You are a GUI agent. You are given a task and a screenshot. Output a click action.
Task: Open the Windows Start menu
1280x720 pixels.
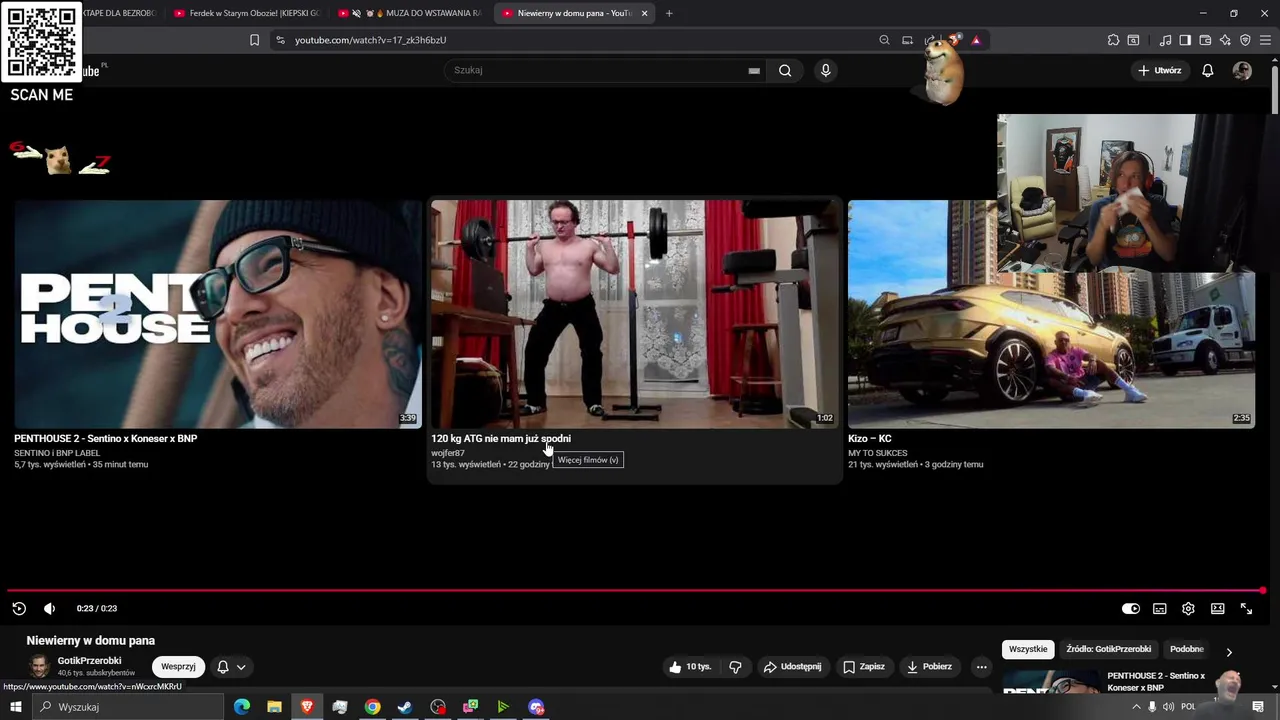click(x=15, y=707)
